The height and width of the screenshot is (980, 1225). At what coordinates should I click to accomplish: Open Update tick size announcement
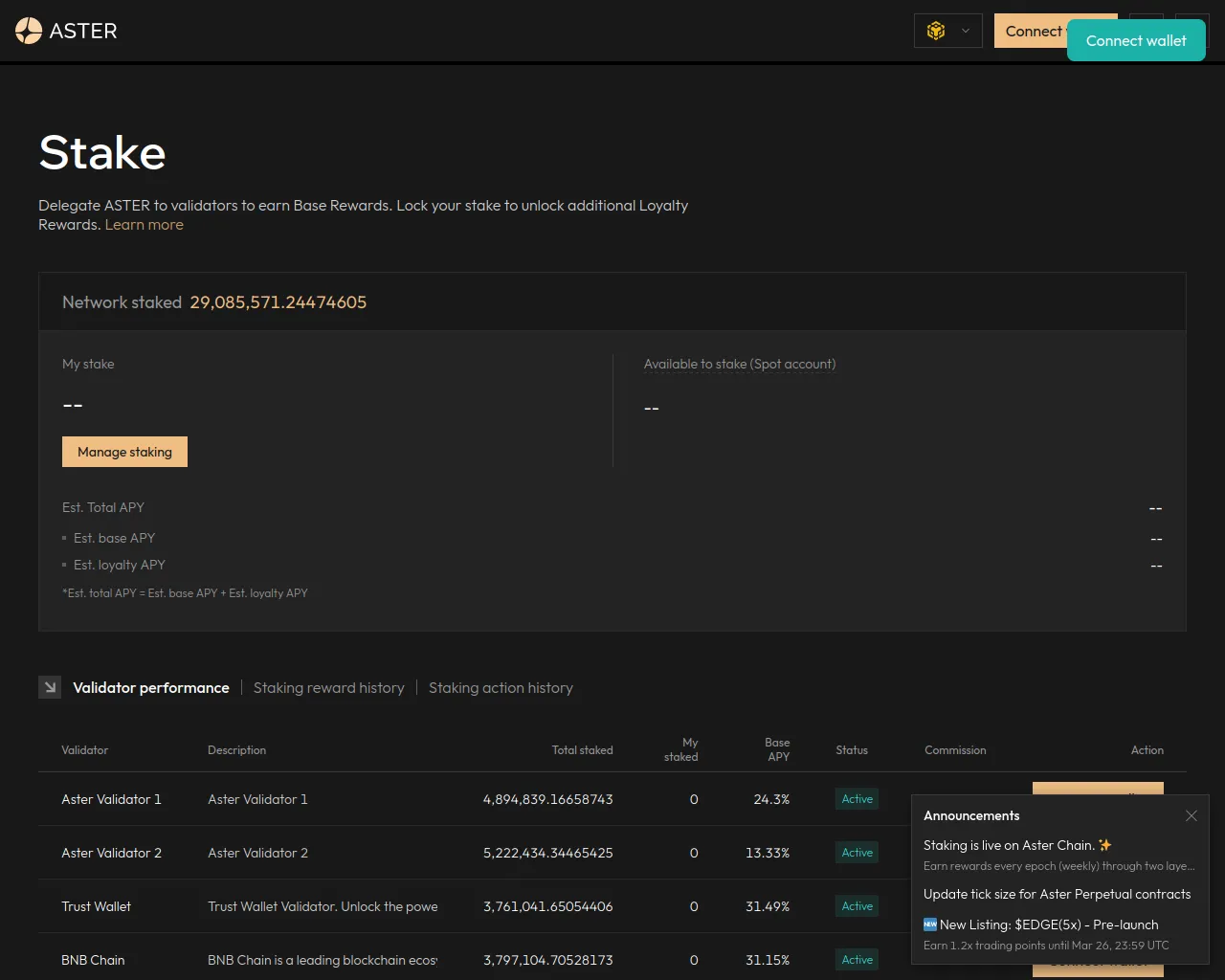point(1057,894)
